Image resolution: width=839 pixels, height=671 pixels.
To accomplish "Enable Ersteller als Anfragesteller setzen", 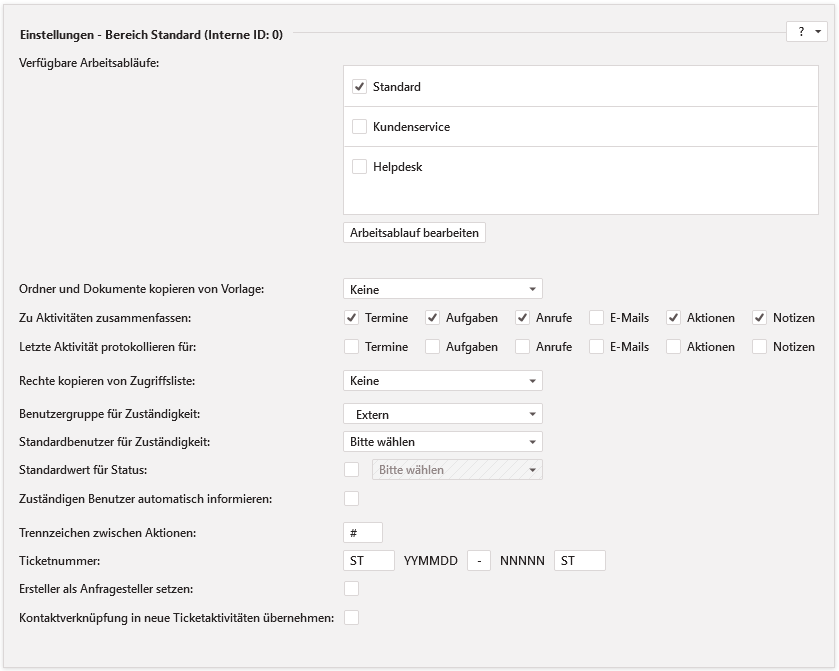I will [x=351, y=589].
